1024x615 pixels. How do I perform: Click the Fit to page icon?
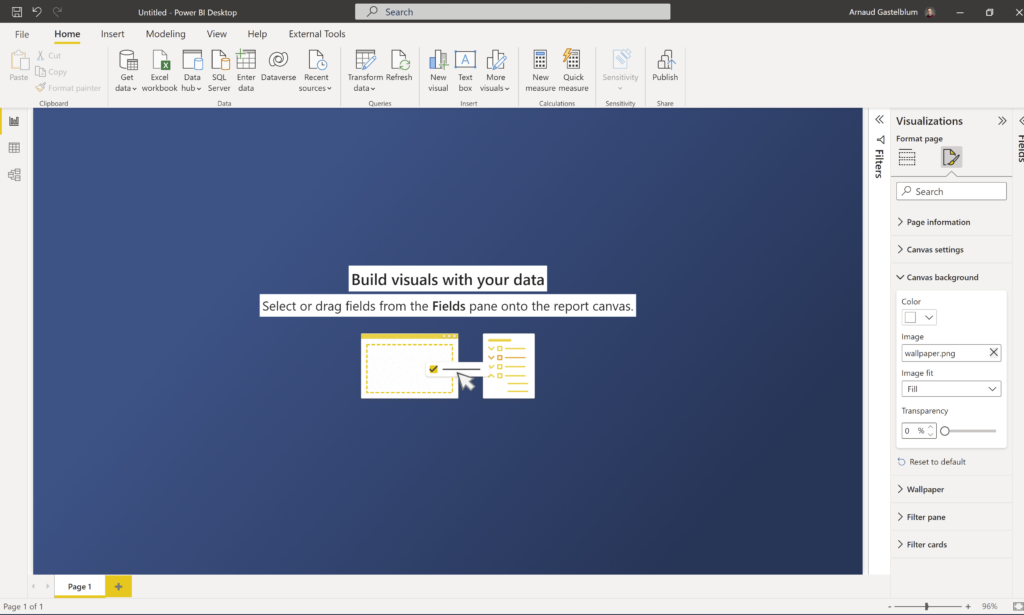(1017, 607)
